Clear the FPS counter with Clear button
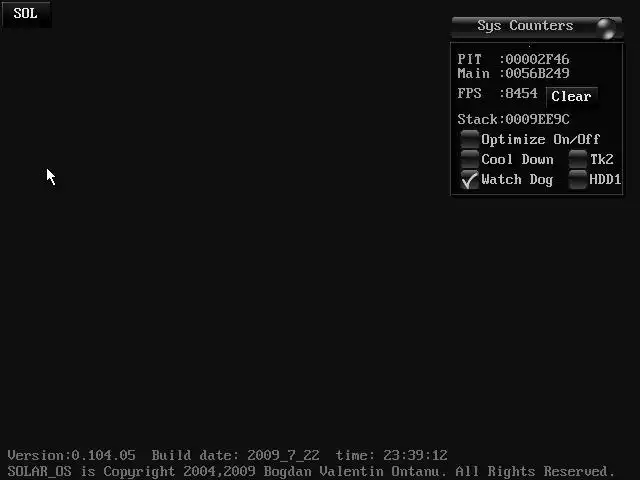 click(x=571, y=96)
